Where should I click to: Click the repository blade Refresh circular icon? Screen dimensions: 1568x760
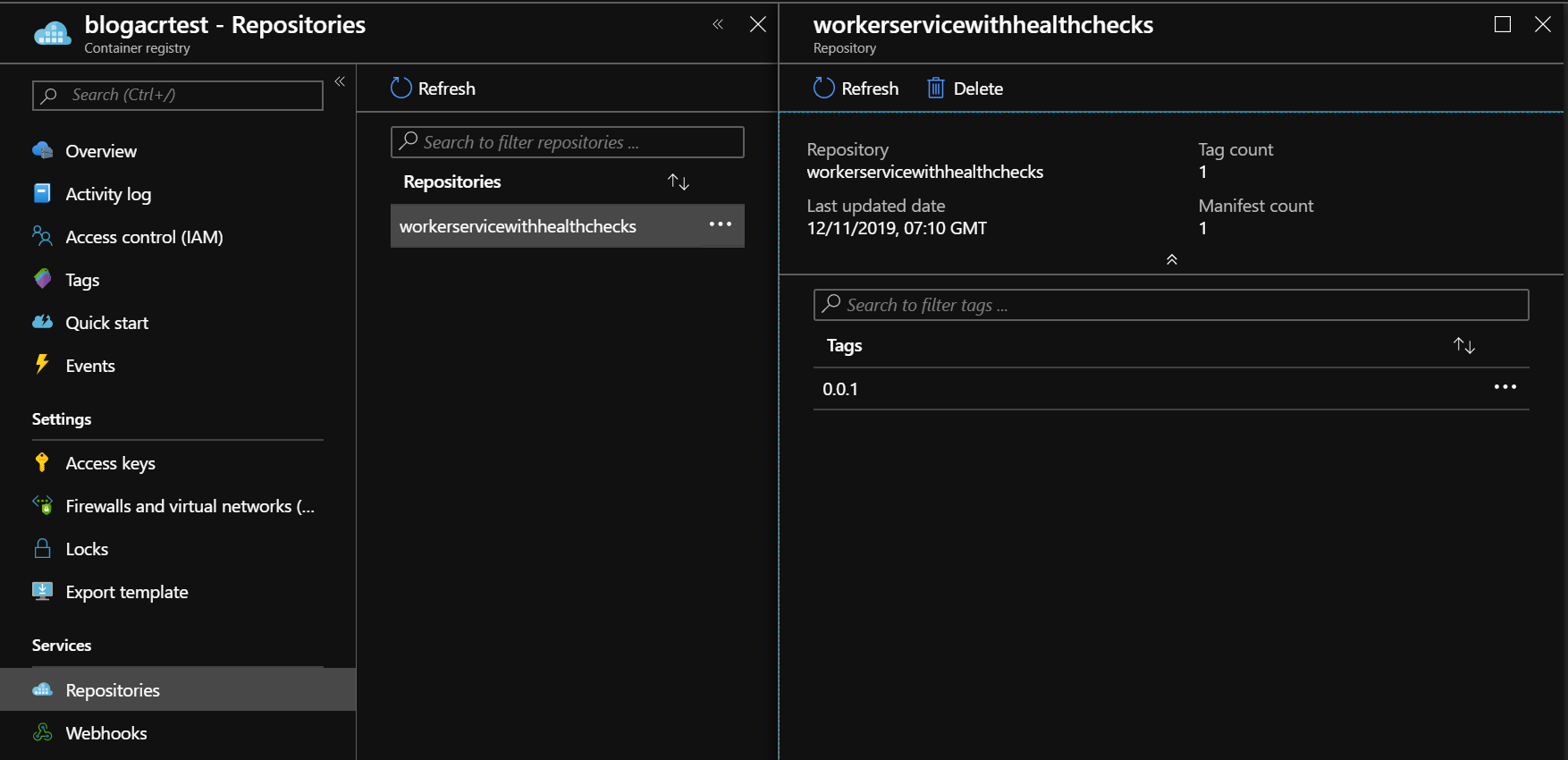pos(823,88)
